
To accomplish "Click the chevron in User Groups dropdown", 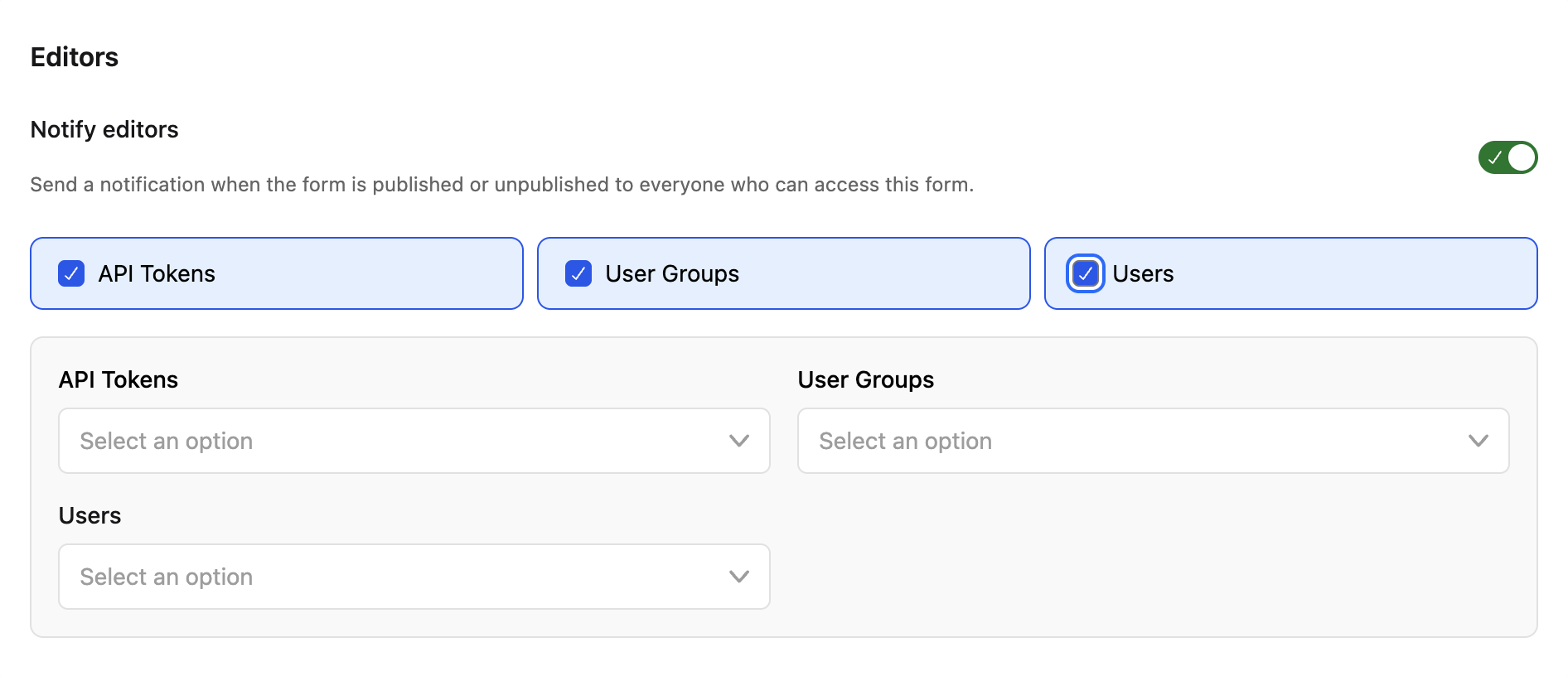I will click(1478, 441).
